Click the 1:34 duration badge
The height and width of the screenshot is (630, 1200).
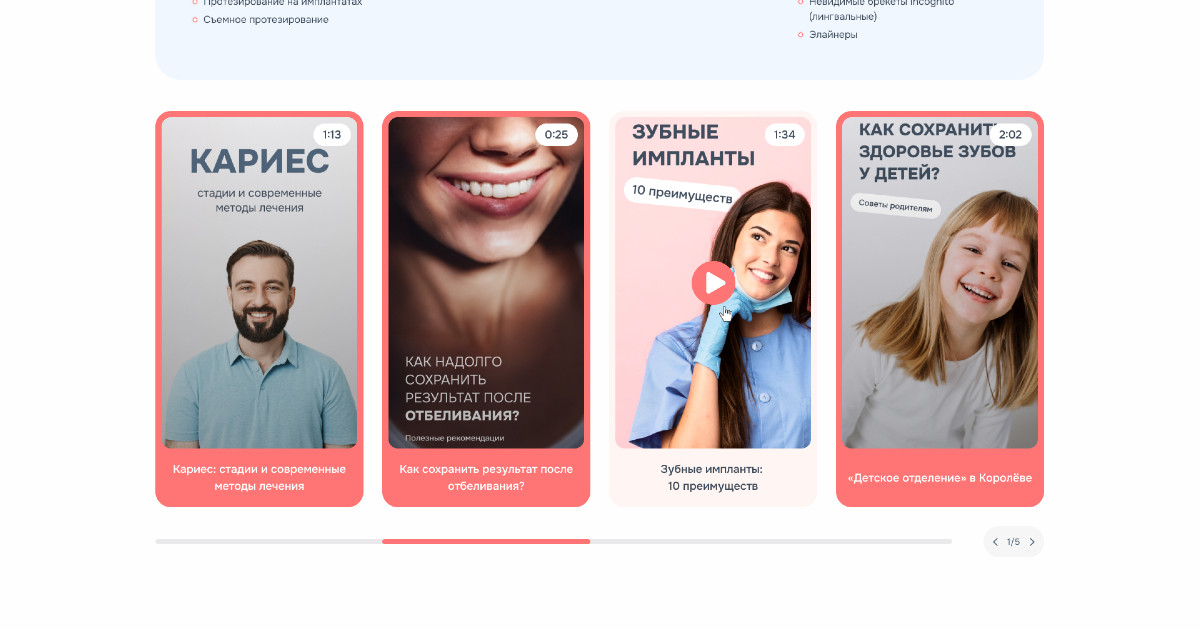pyautogui.click(x=785, y=135)
